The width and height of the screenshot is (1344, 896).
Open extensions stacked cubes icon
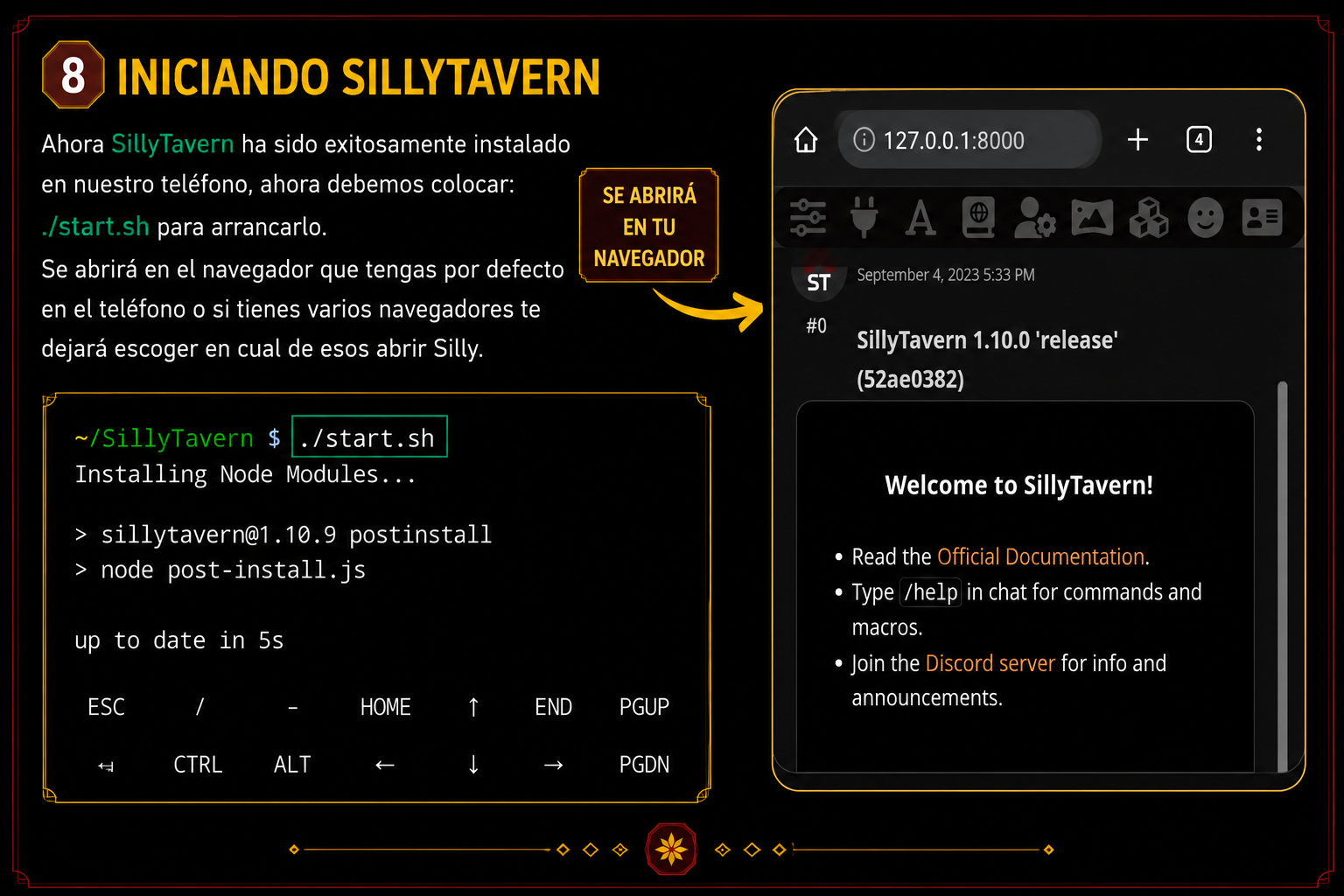1149,218
